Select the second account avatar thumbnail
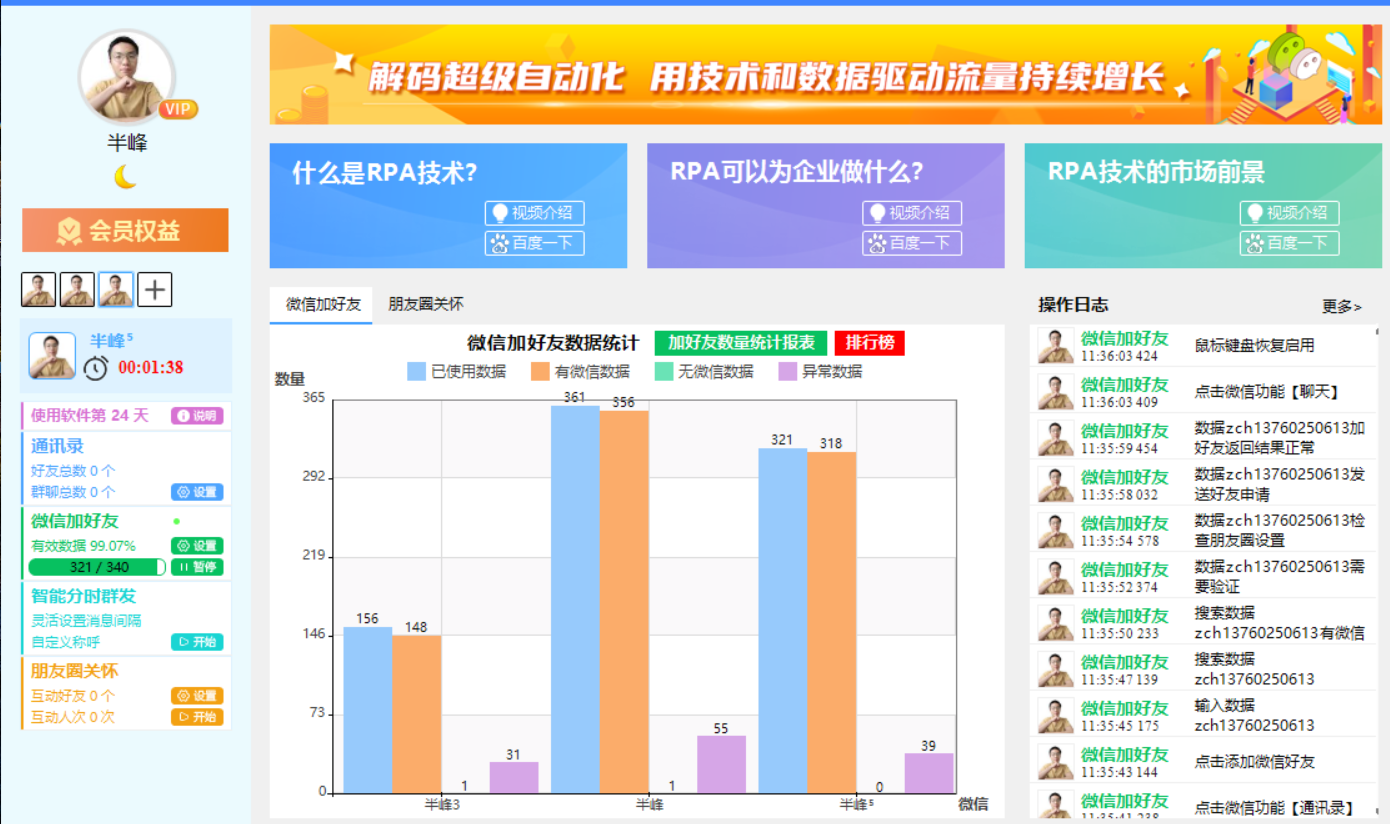Viewport: 1390px width, 824px height. coord(77,290)
